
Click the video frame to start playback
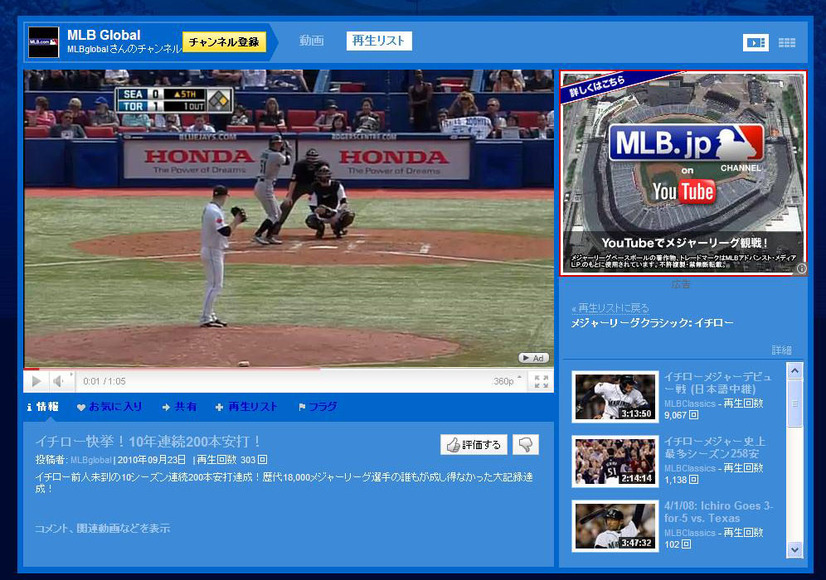[x=289, y=218]
